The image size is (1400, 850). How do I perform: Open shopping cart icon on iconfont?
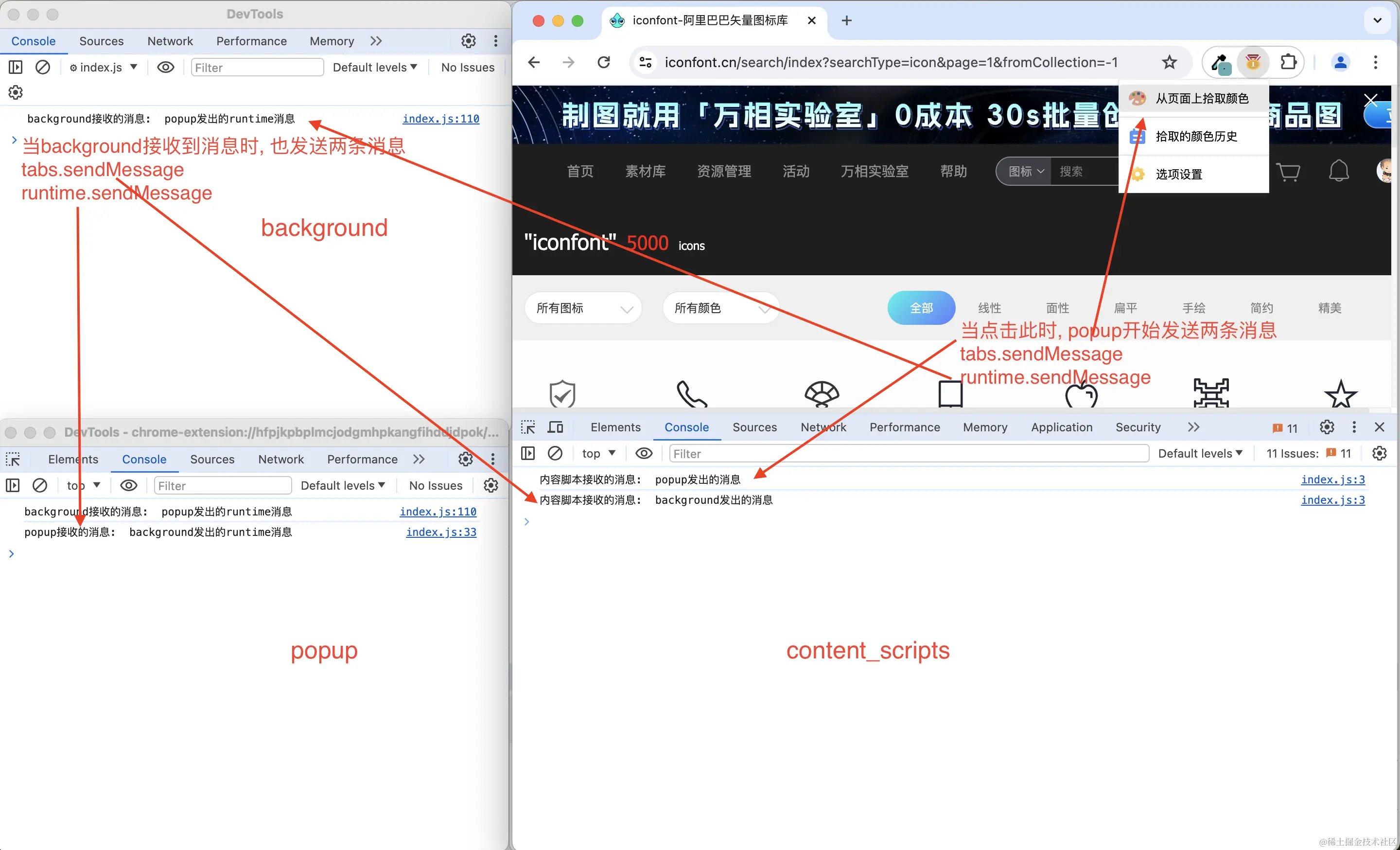(x=1288, y=171)
